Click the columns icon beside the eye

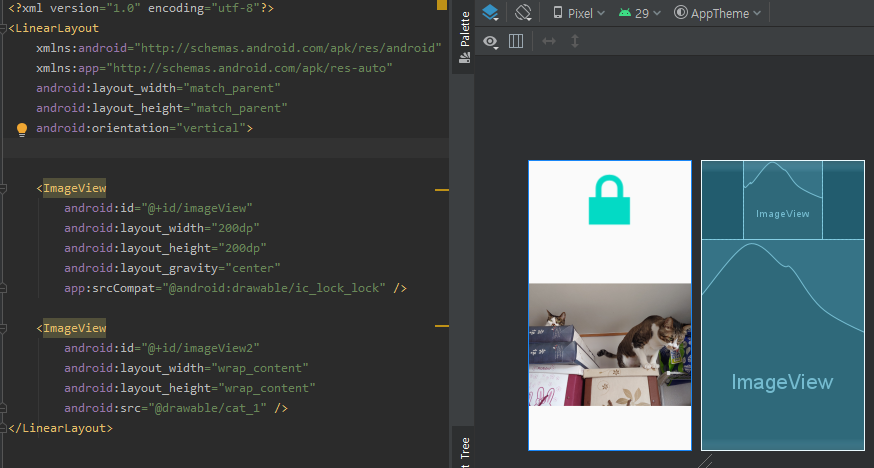coord(516,41)
